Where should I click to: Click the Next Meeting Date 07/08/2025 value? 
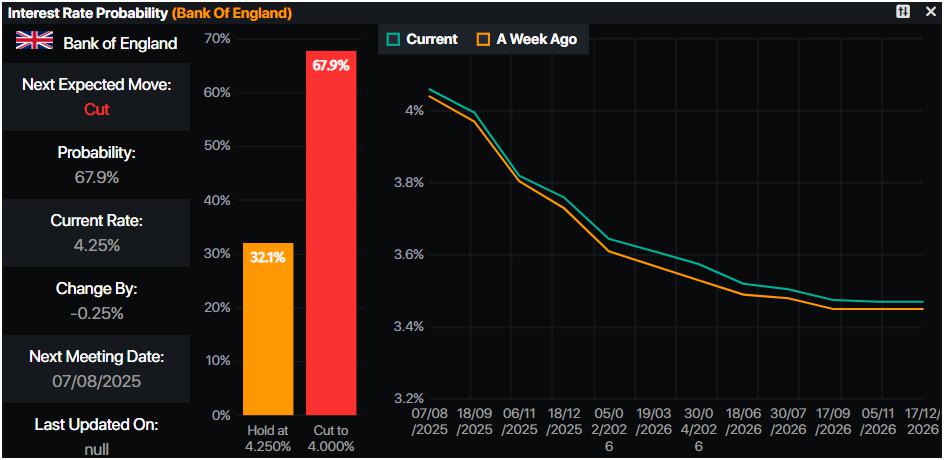click(96, 382)
